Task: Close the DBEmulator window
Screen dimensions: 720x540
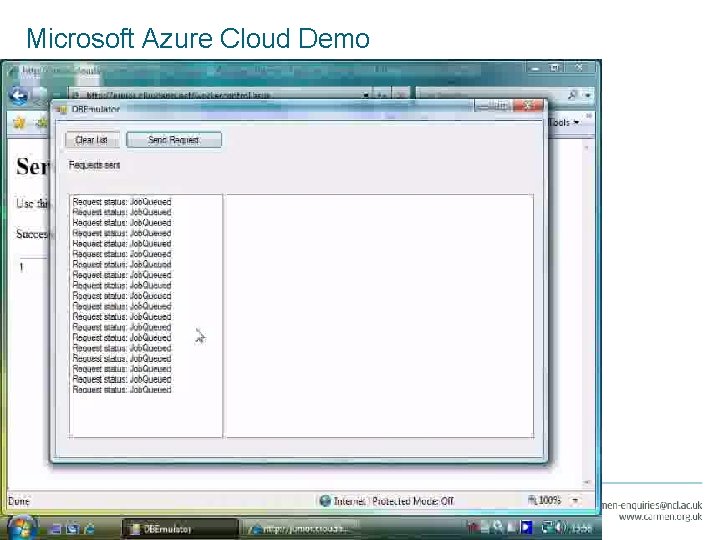Action: tap(528, 106)
